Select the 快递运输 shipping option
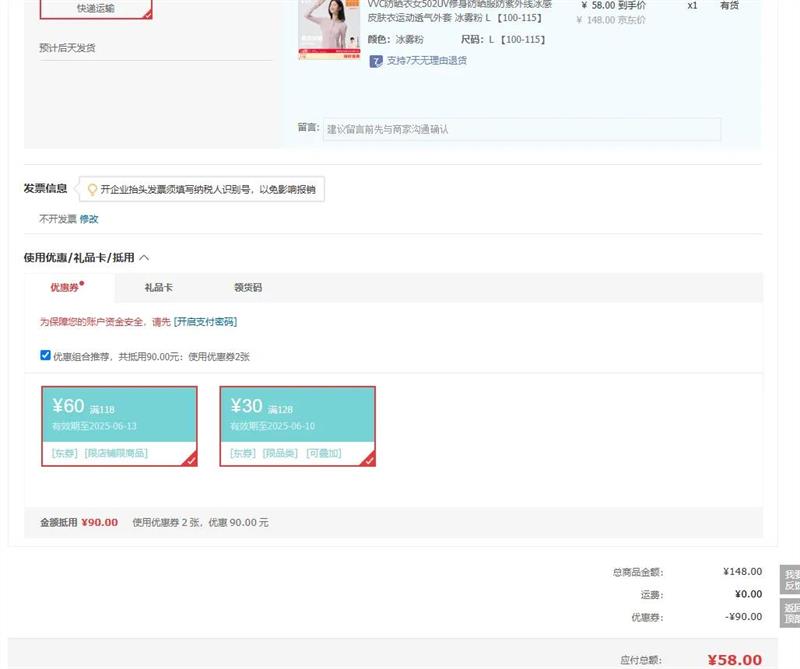The image size is (800, 669). (x=96, y=8)
